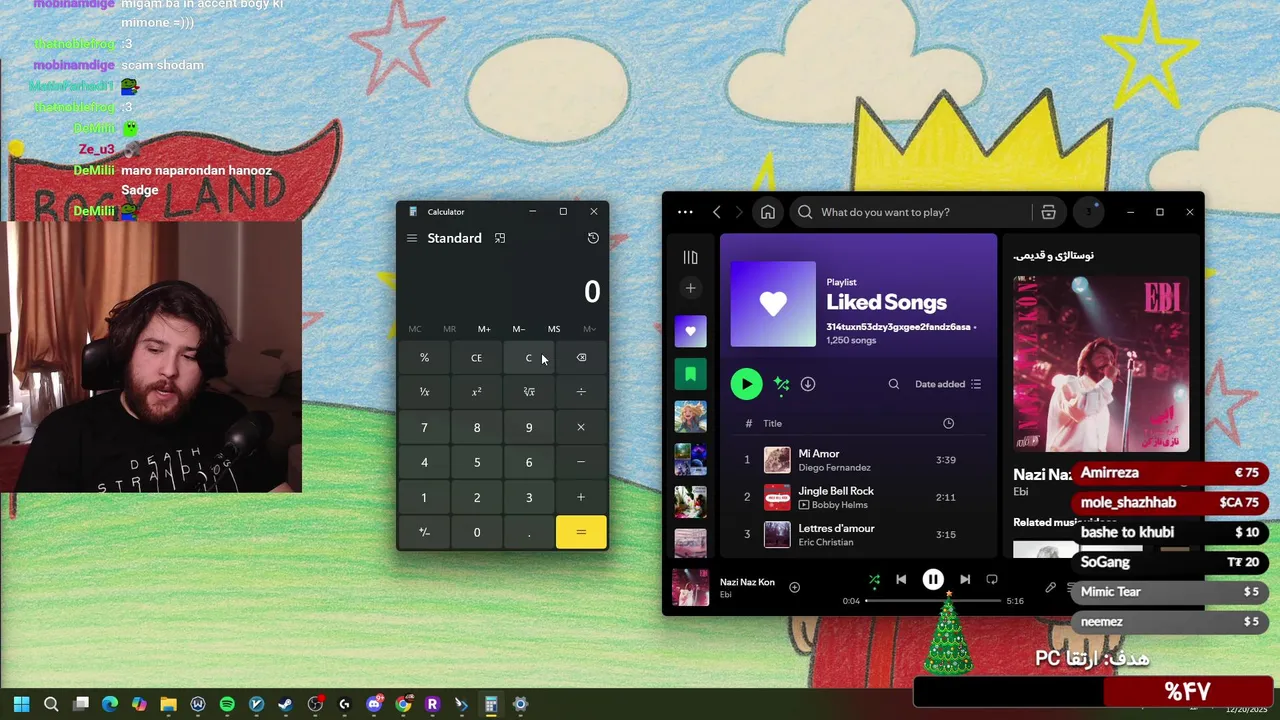Open Spotify three-dot main menu
1280x720 pixels.
click(x=685, y=212)
